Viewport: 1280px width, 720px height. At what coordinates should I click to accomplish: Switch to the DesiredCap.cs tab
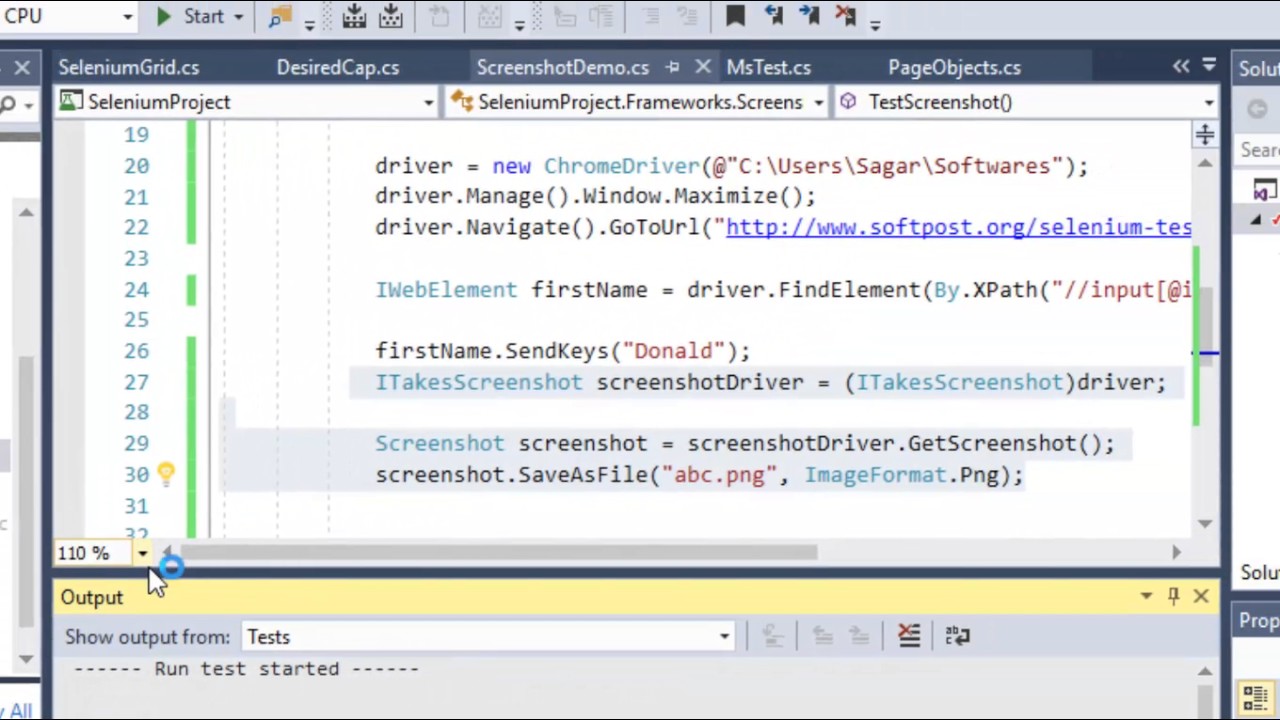pyautogui.click(x=338, y=67)
